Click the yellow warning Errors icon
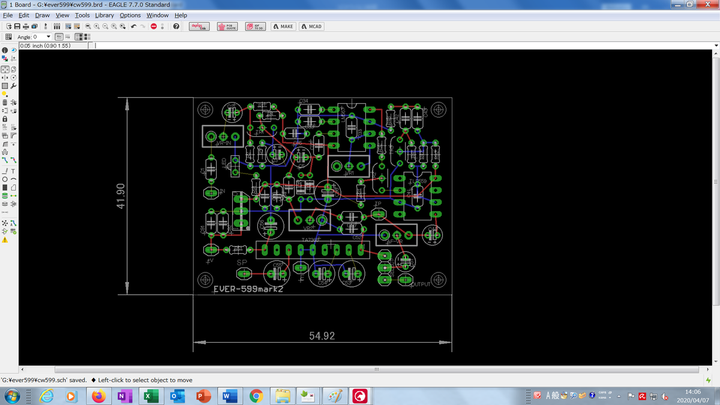 tap(5, 240)
